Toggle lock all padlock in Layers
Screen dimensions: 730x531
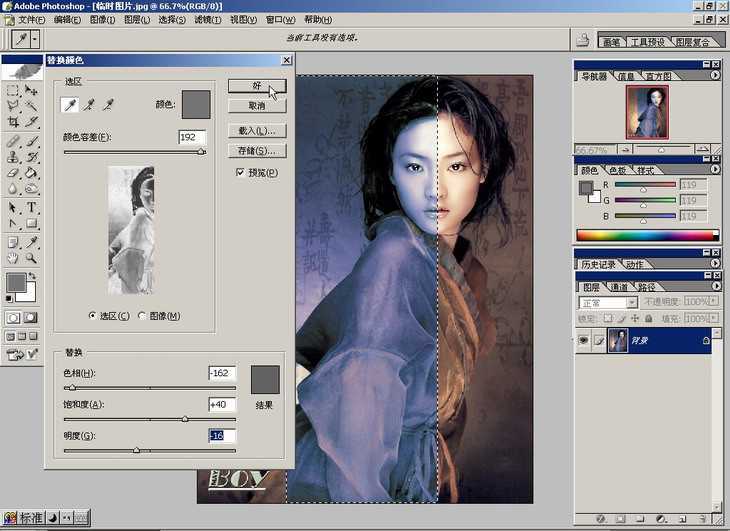[648, 318]
